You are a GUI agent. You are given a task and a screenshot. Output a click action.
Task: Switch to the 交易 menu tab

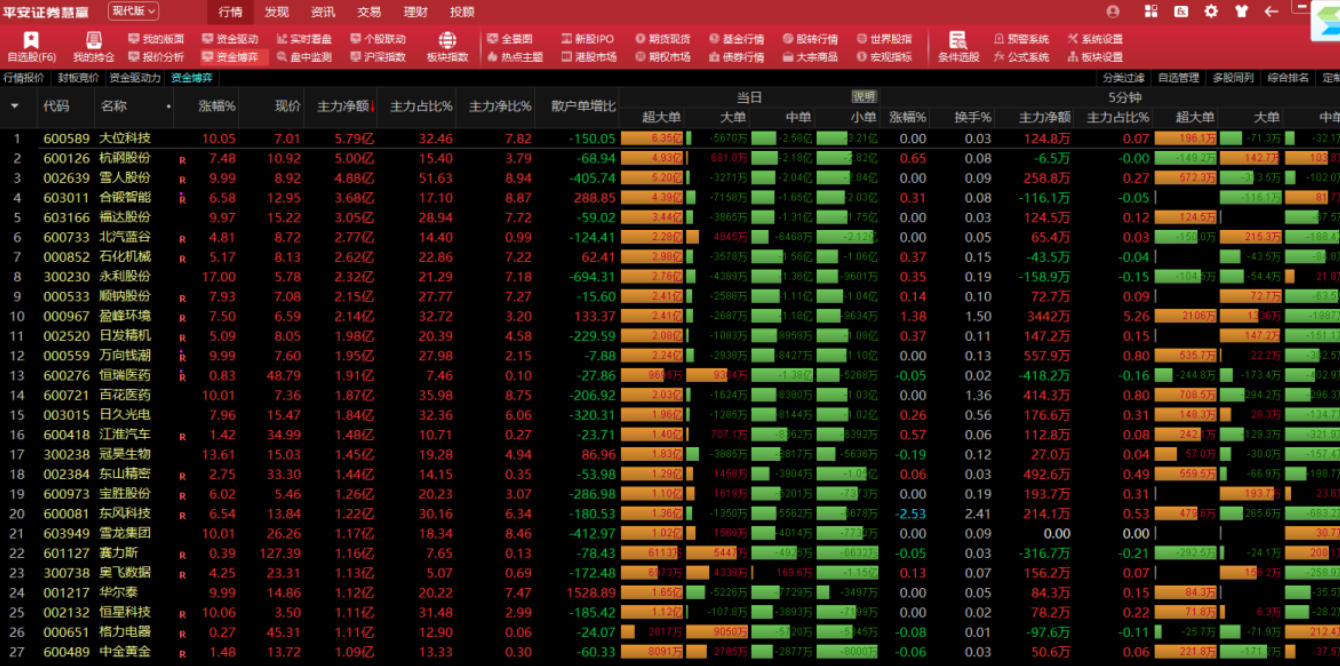pyautogui.click(x=369, y=12)
